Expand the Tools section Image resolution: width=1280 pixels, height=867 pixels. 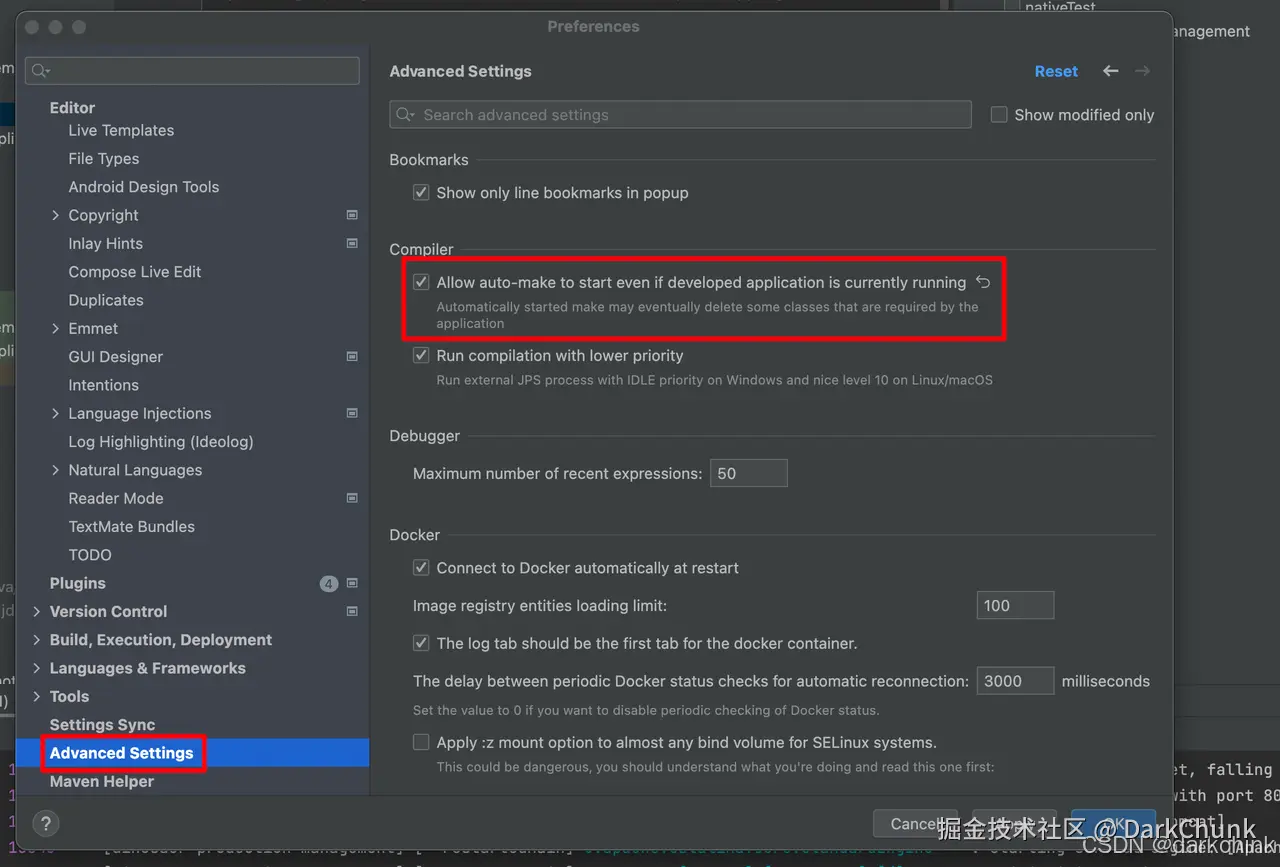37,696
